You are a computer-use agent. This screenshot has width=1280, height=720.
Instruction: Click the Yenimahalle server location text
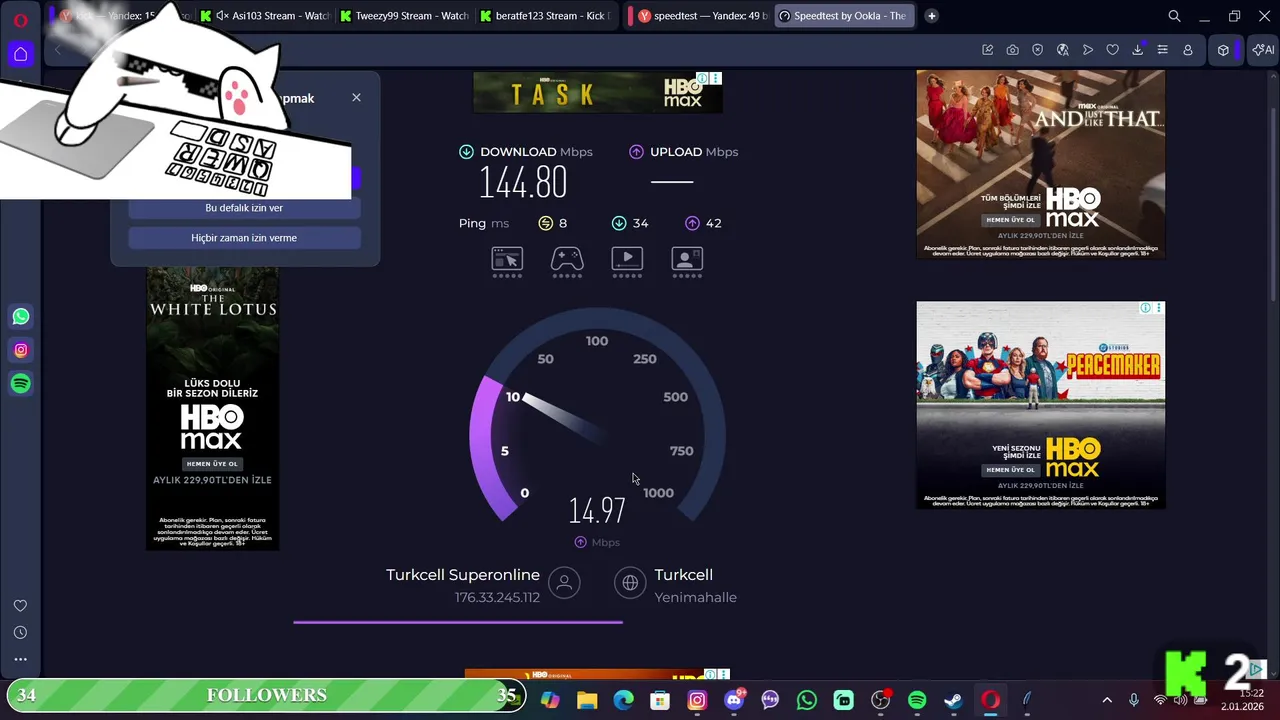(x=695, y=597)
